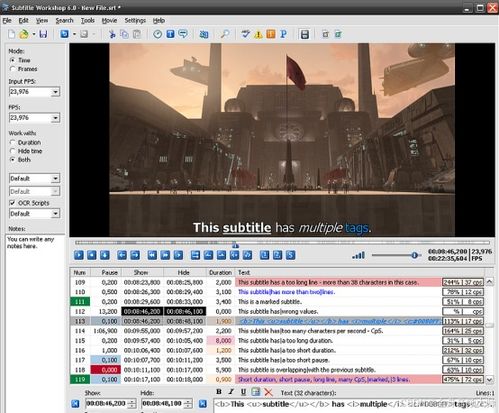Select the Duration work-with option
Viewport: 499px width, 413px height.
click(x=13, y=142)
